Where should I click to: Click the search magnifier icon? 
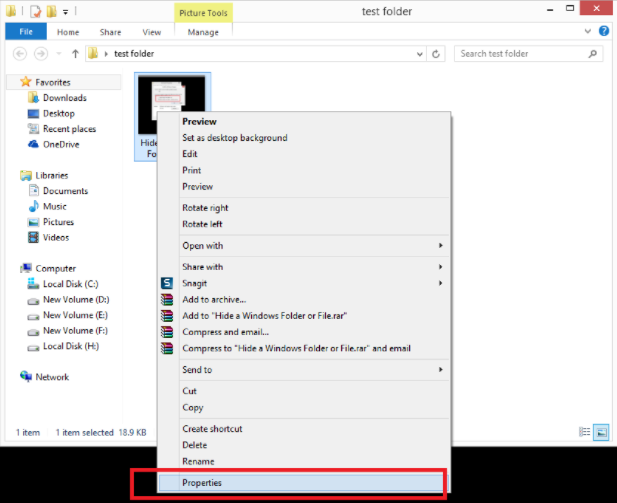click(593, 54)
